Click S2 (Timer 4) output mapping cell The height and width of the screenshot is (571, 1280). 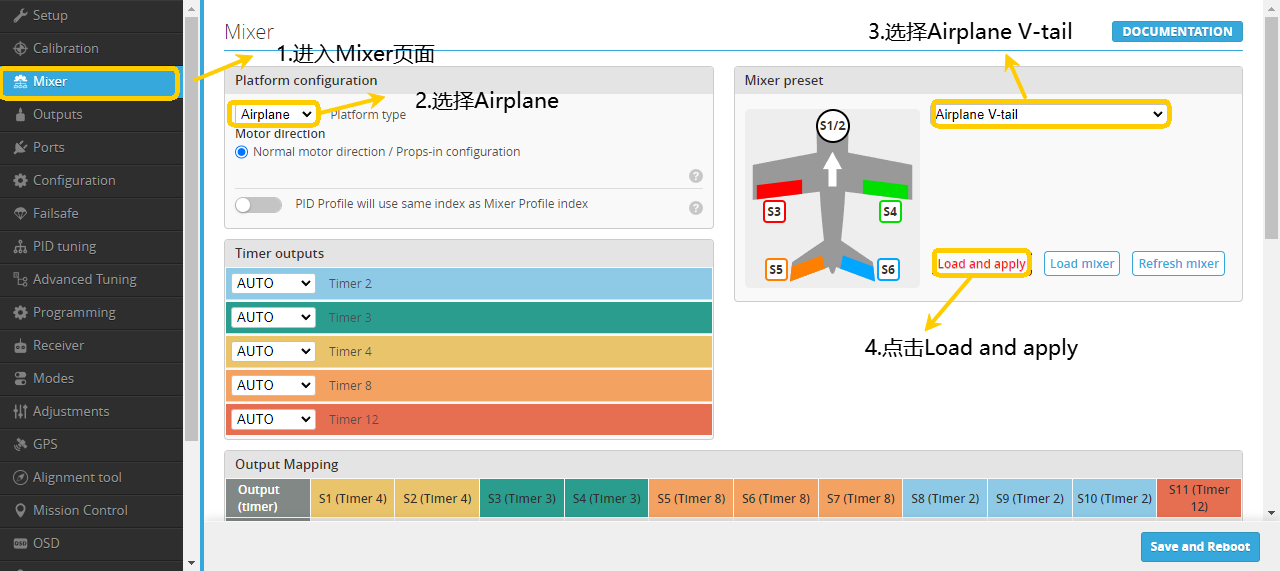tap(438, 499)
